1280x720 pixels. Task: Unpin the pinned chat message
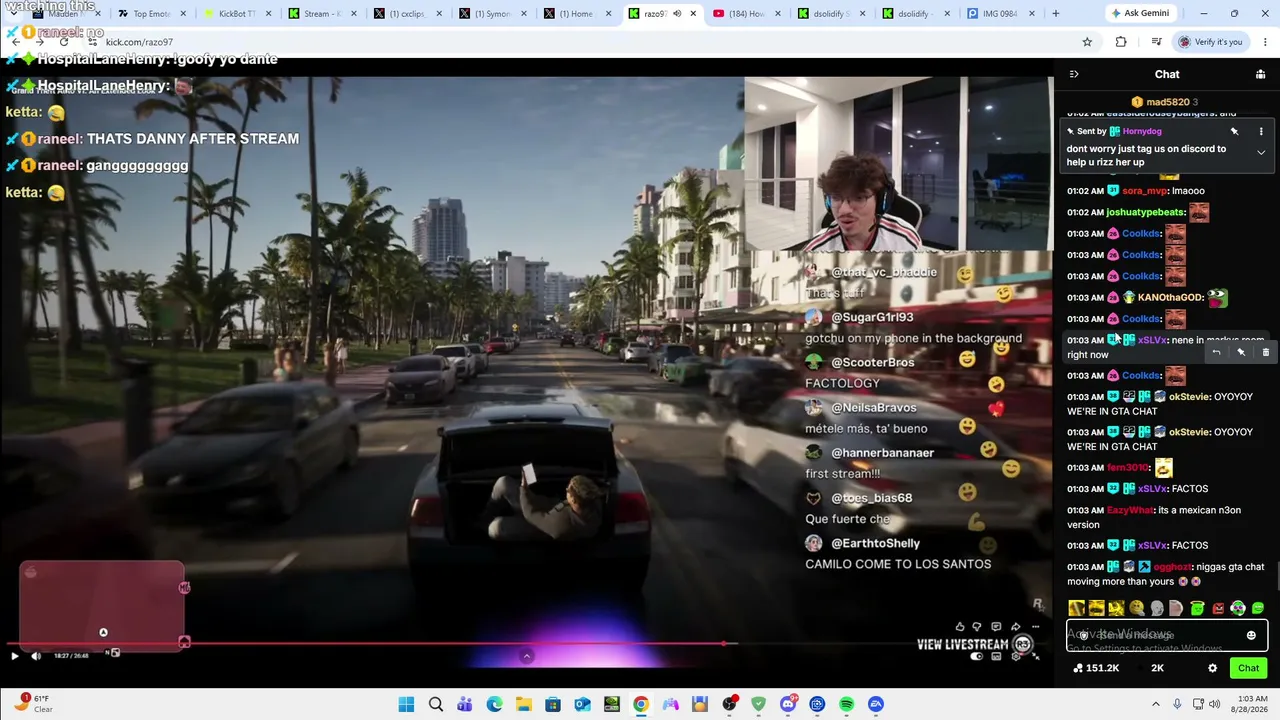1234,131
